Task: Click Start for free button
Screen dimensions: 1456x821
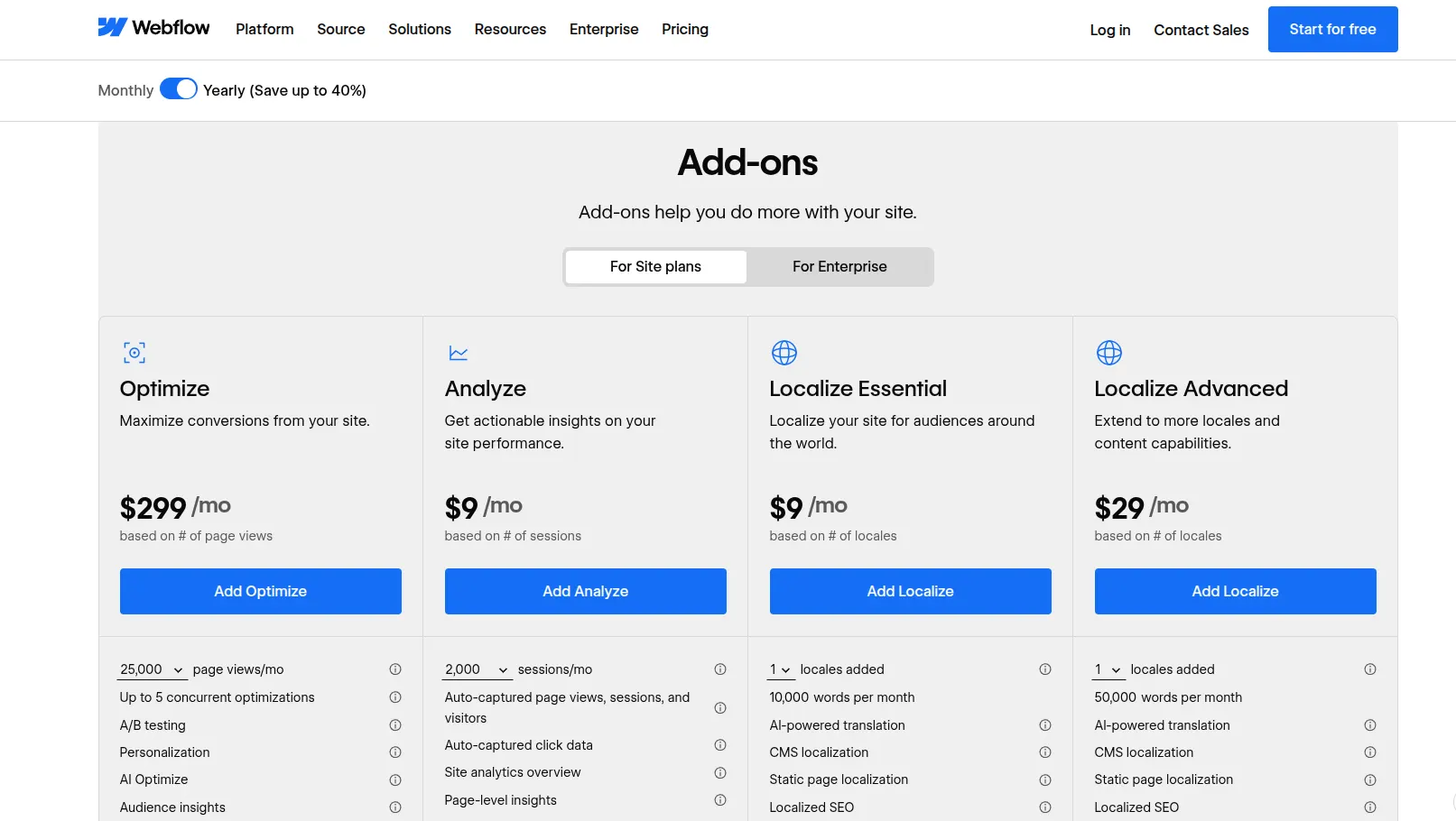Action: click(1332, 29)
